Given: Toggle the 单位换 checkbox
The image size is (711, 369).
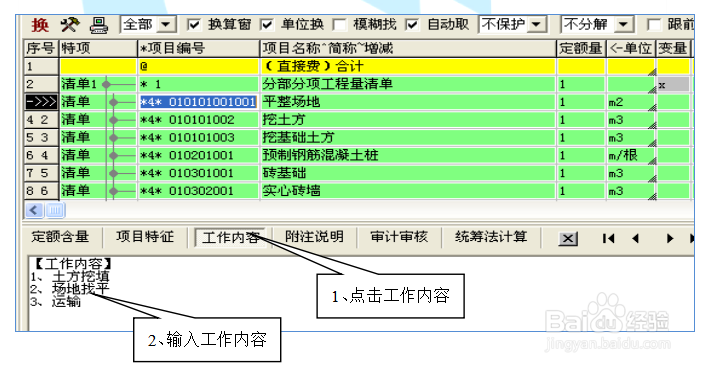Looking at the screenshot, I should (x=267, y=24).
